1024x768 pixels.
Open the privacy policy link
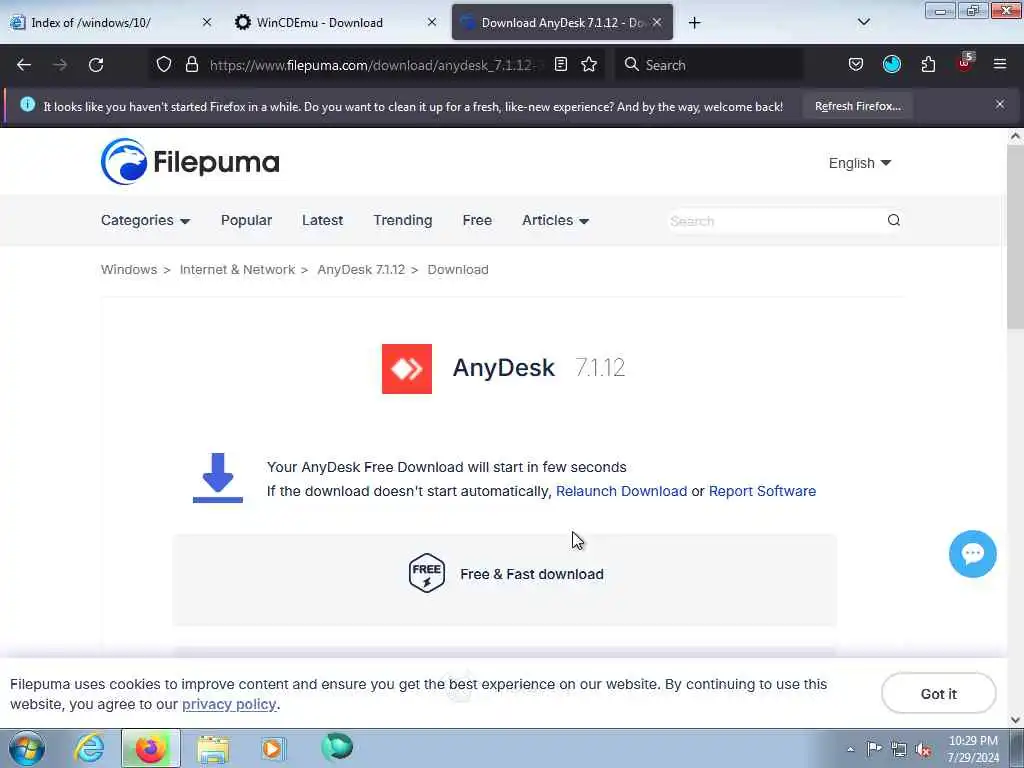click(x=229, y=704)
